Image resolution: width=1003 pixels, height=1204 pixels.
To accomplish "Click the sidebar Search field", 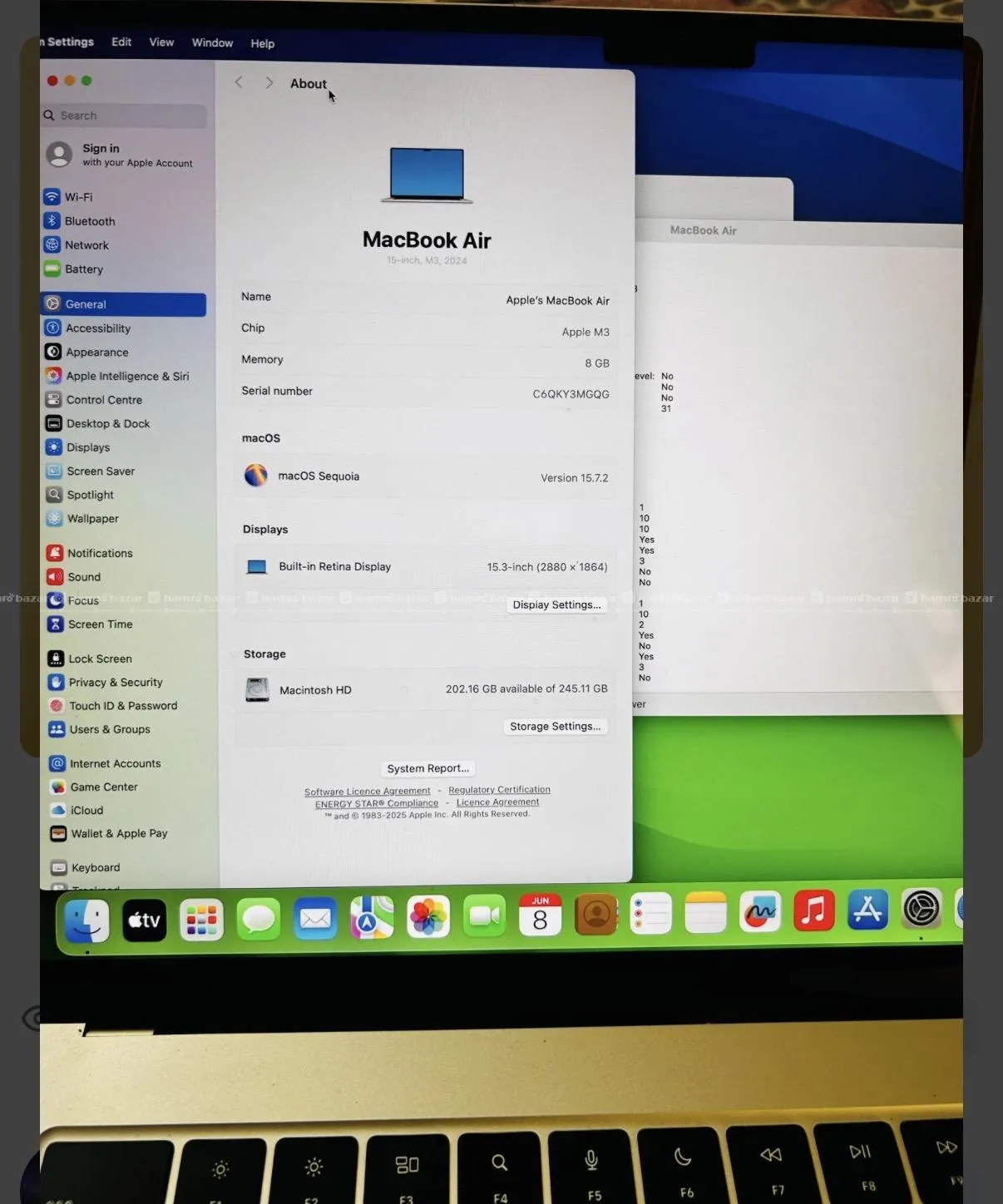I will 124,116.
